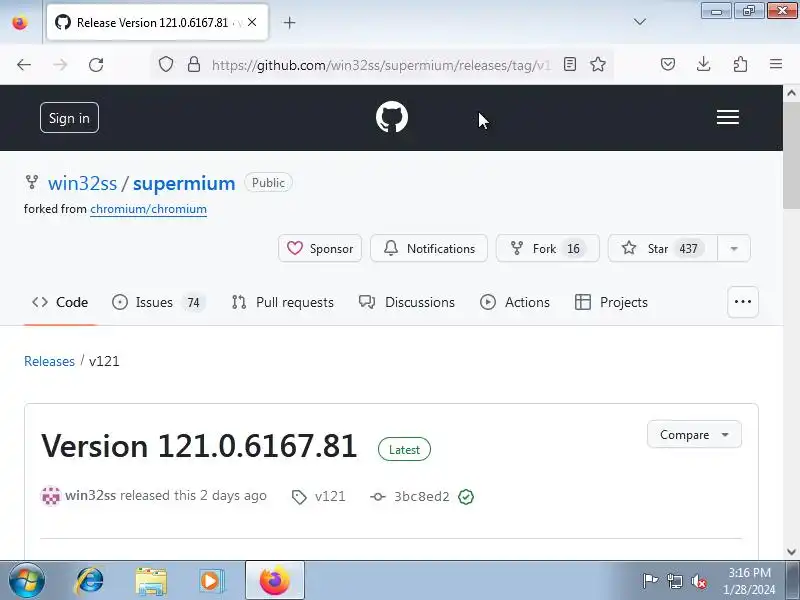Reload the current page
This screenshot has width=800, height=600.
tap(96, 65)
